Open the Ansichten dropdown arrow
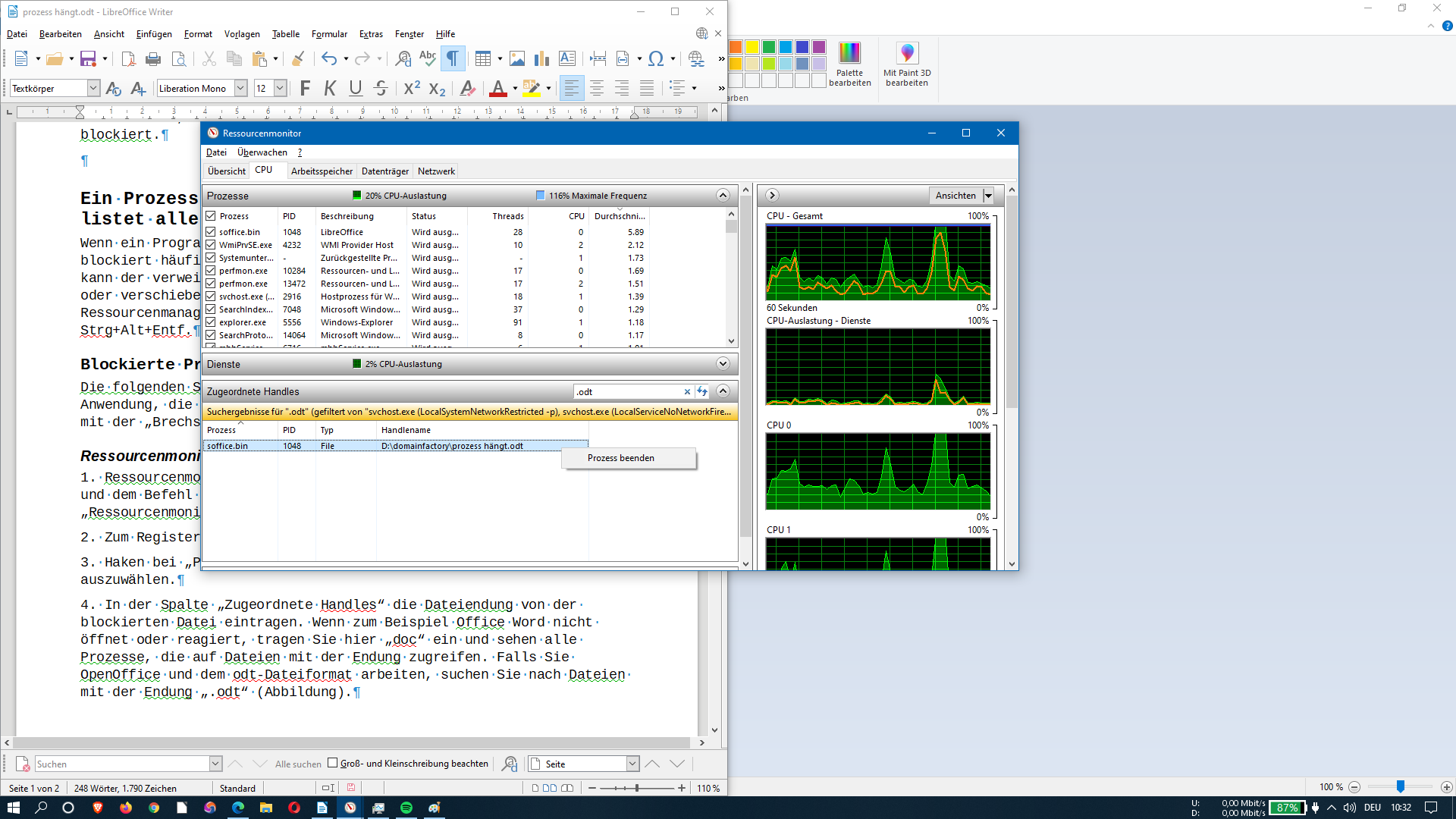The width and height of the screenshot is (1456, 819). [988, 196]
